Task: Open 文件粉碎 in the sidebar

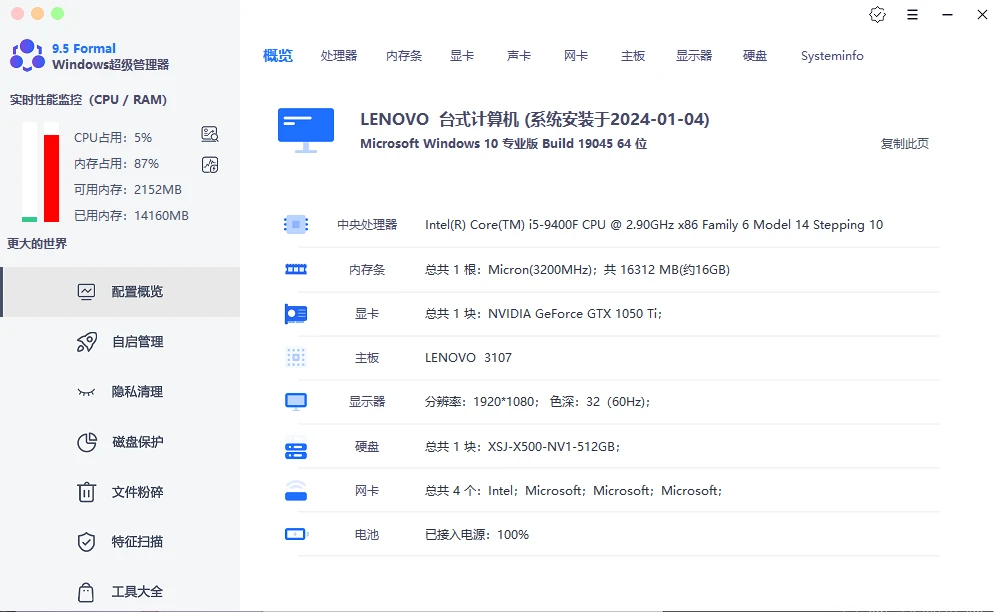Action: tap(120, 492)
